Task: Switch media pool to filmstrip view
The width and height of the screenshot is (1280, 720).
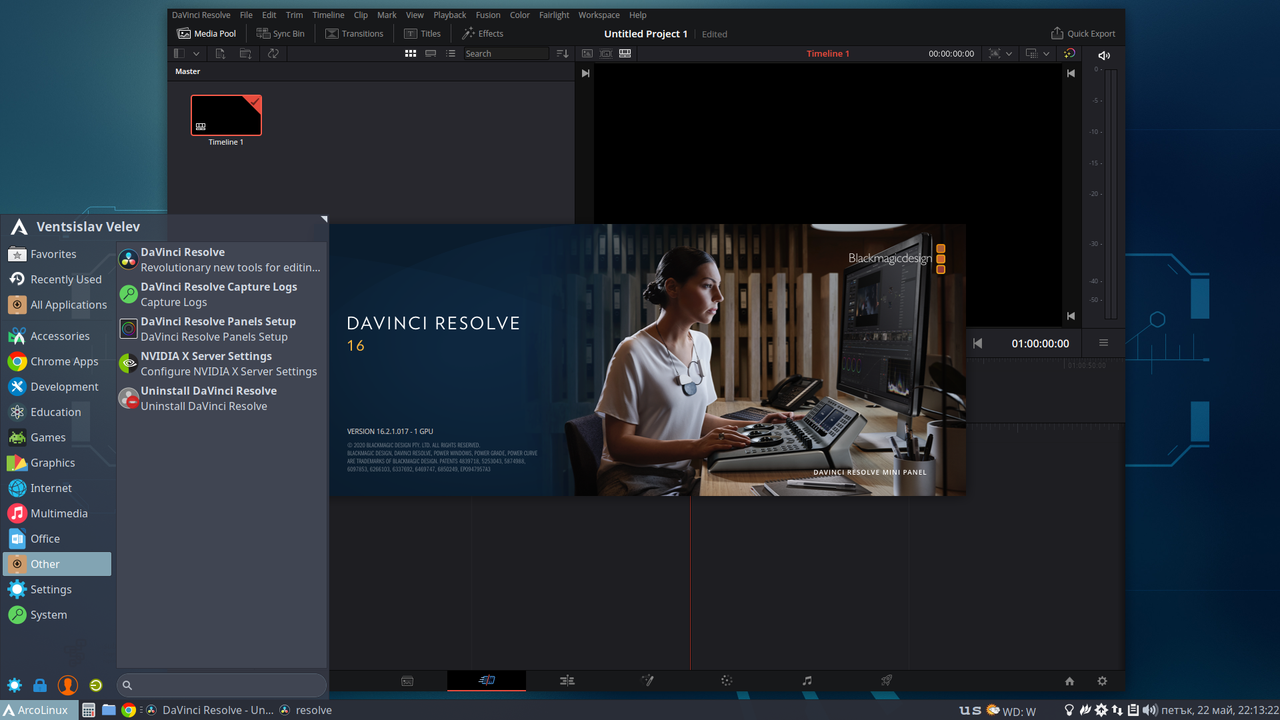Action: 430,53
